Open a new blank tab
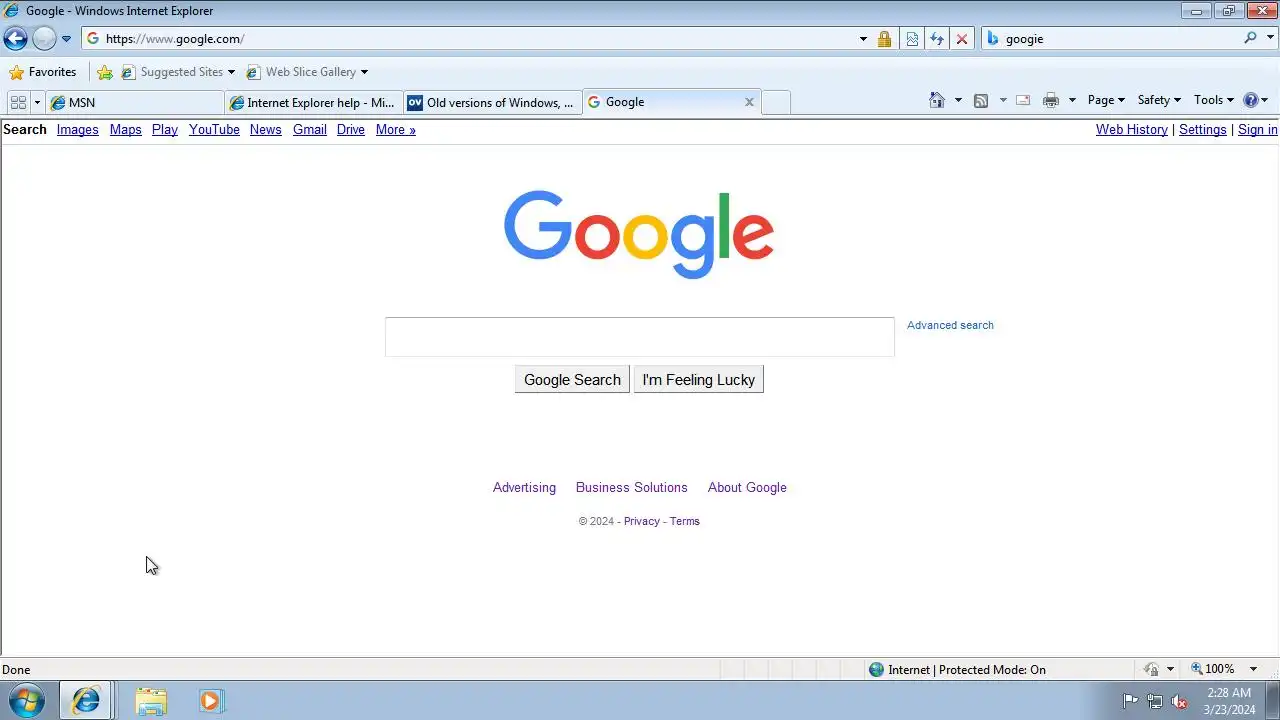Screen dimensions: 1280x720 (776, 102)
